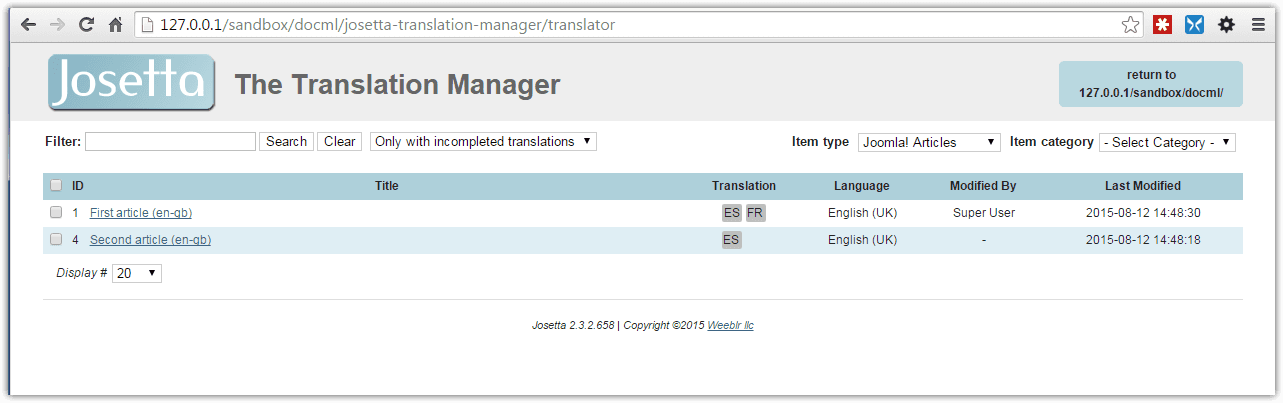This screenshot has height=403, width=1283.
Task: Open the red asterisk extension icon
Action: (1162, 25)
